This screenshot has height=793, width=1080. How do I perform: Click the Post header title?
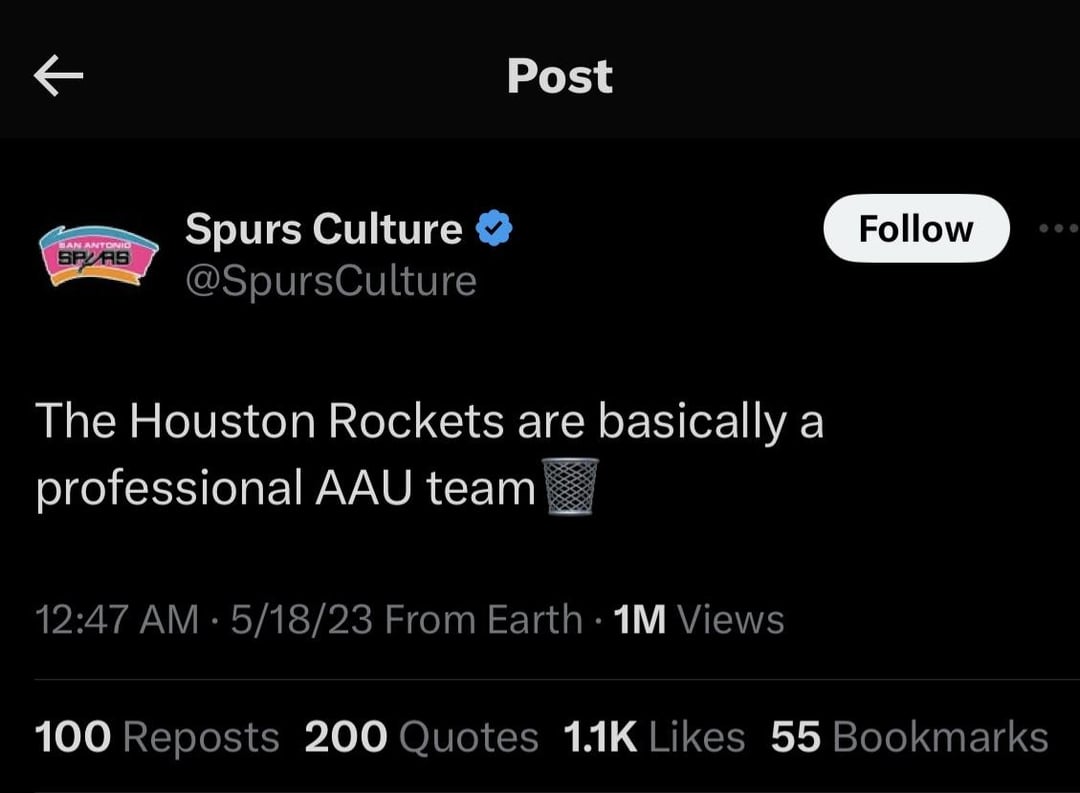pyautogui.click(x=559, y=76)
